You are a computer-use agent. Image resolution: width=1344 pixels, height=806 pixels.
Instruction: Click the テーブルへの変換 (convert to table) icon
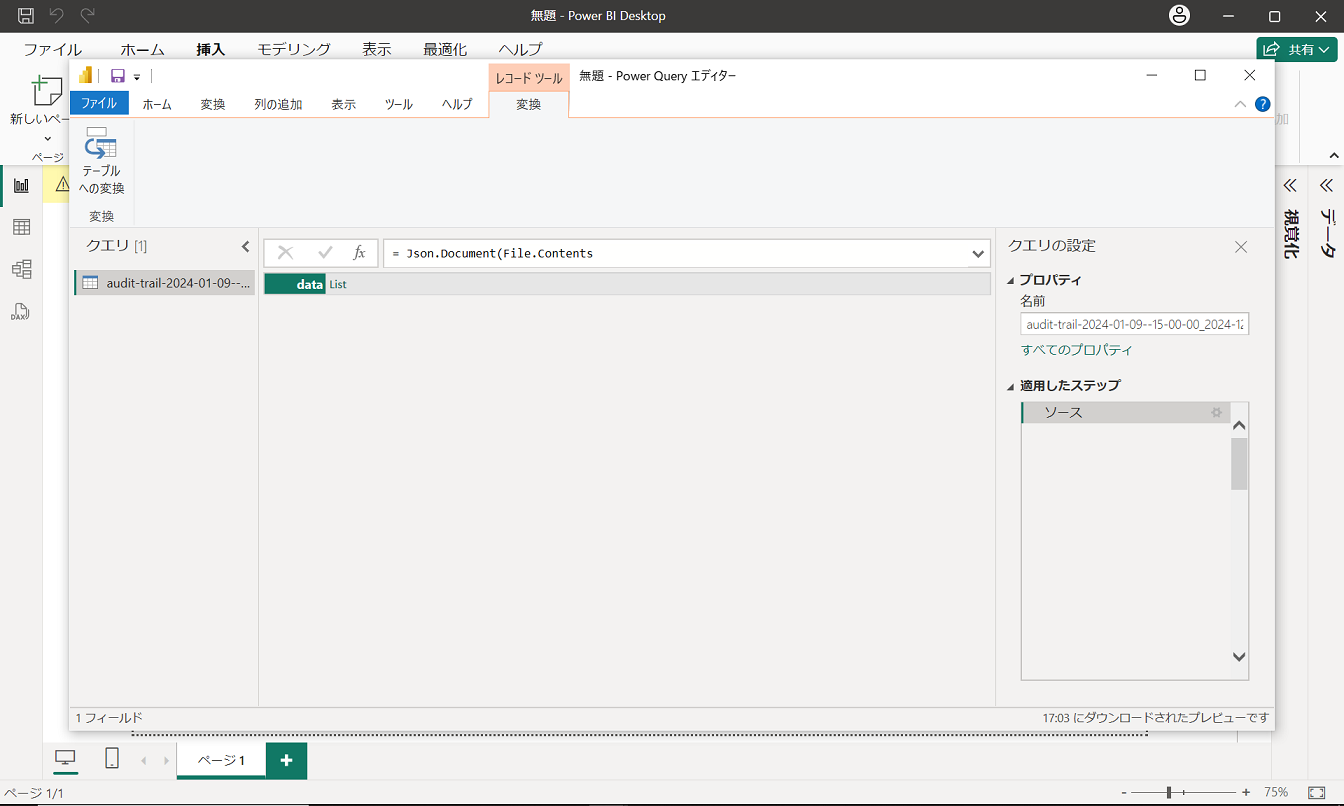[101, 144]
